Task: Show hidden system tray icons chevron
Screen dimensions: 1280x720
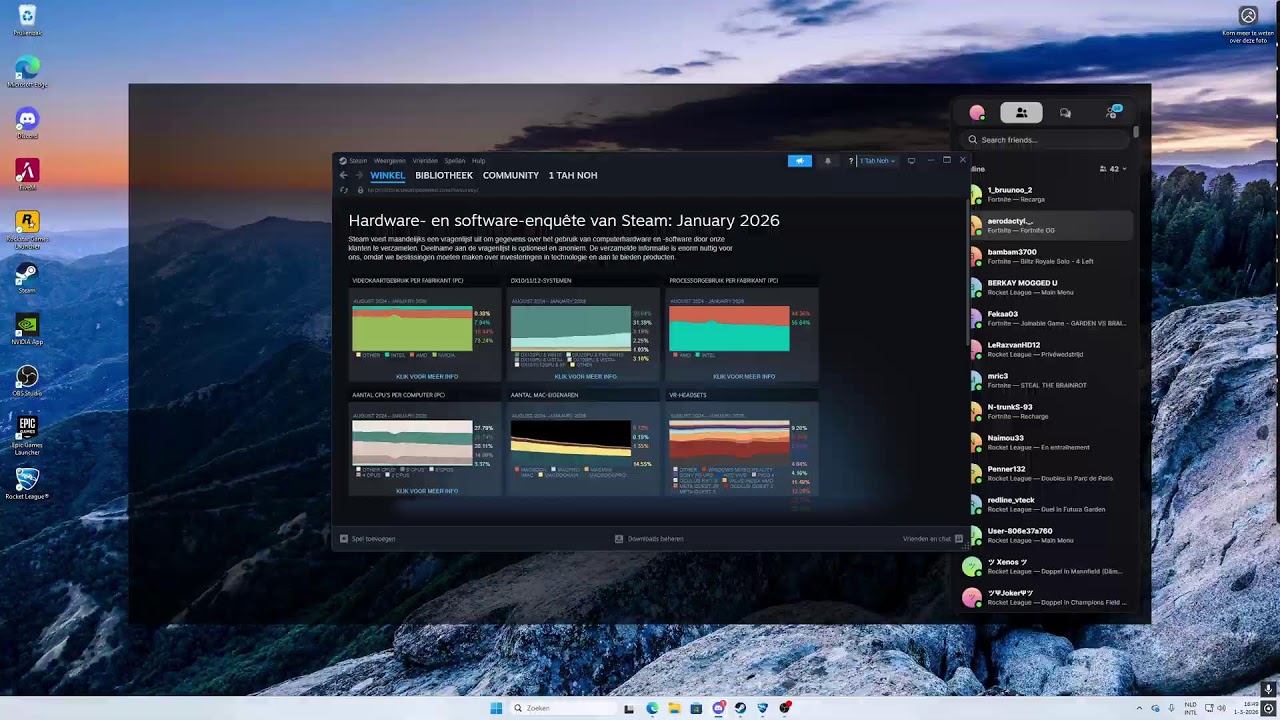Action: coord(1138,708)
